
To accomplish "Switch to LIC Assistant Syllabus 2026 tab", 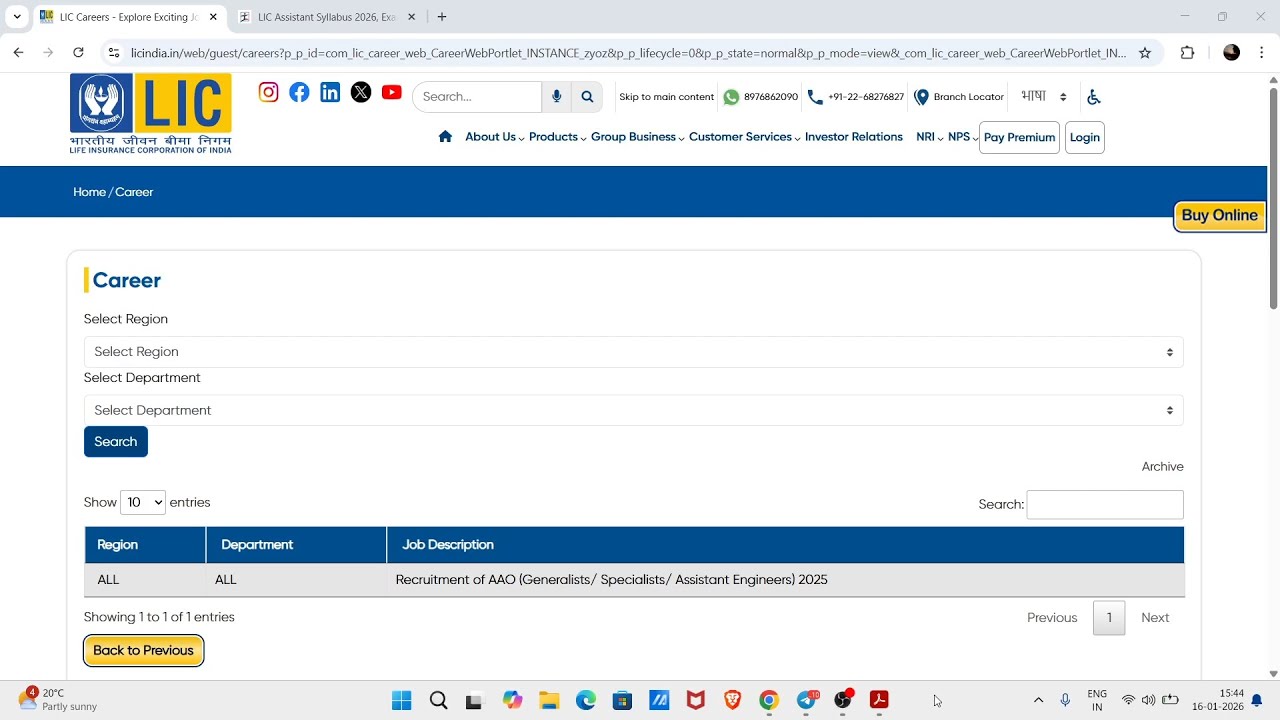I will (x=327, y=17).
